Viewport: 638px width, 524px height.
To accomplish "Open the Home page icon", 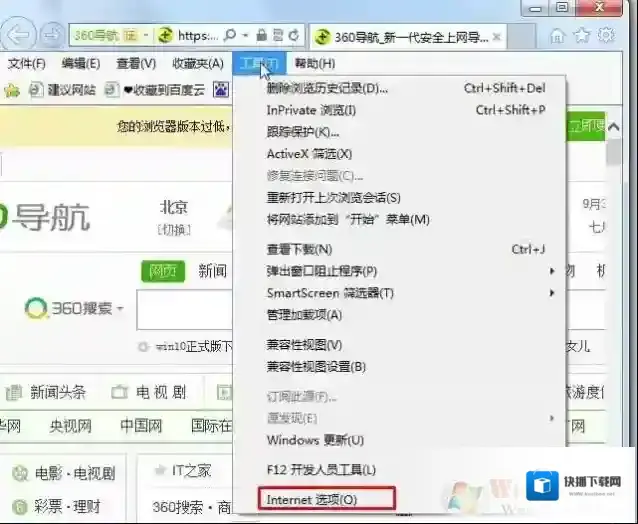I will pyautogui.click(x=558, y=36).
